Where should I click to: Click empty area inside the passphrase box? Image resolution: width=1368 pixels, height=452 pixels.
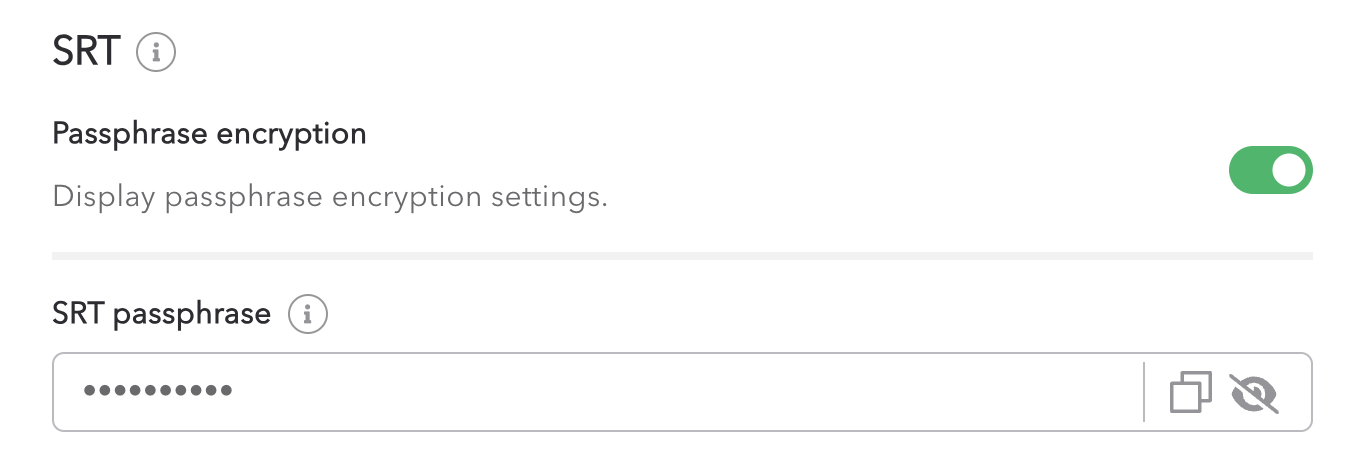(x=700, y=392)
